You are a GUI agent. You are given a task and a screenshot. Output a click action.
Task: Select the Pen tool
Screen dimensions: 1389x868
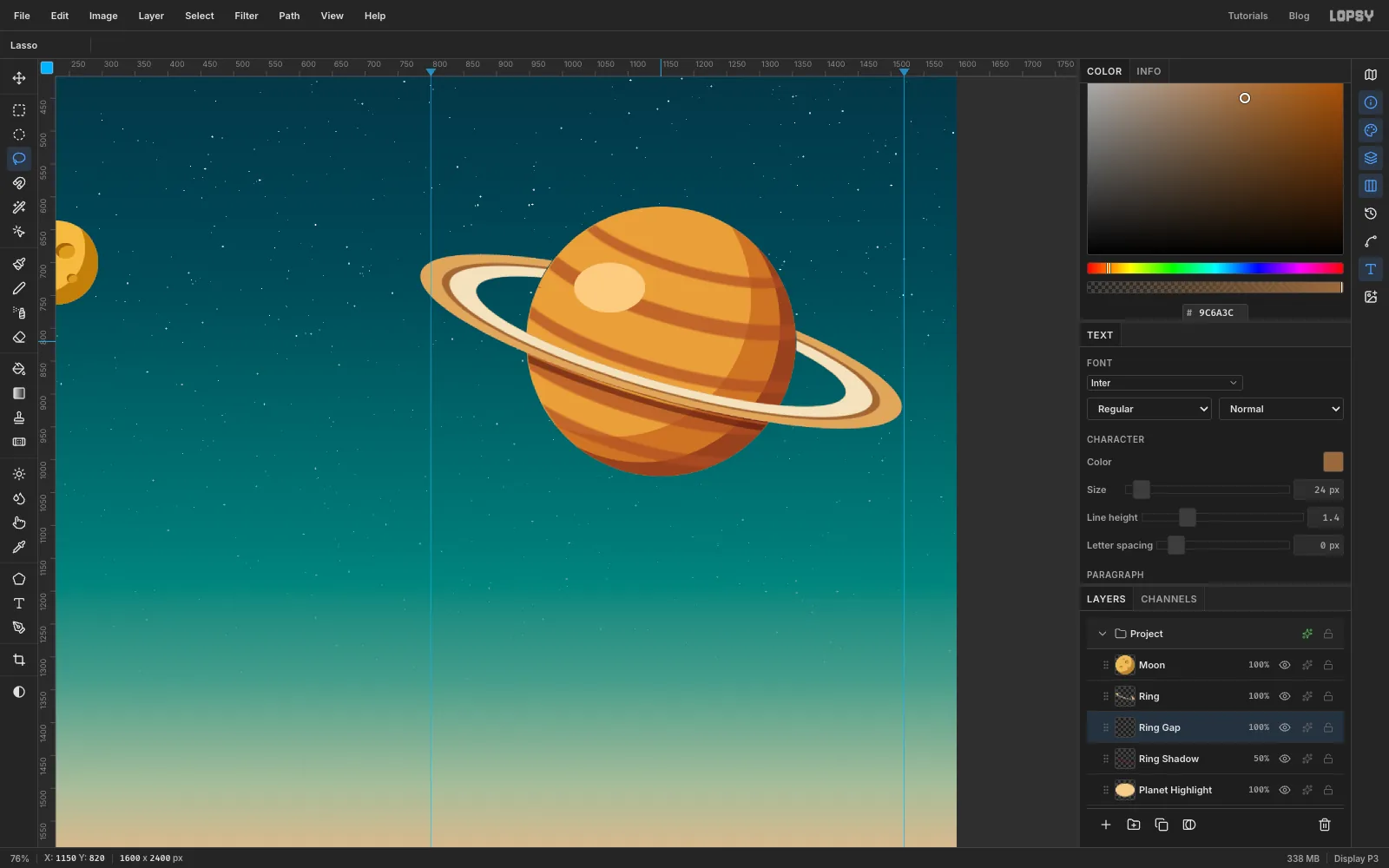19,628
